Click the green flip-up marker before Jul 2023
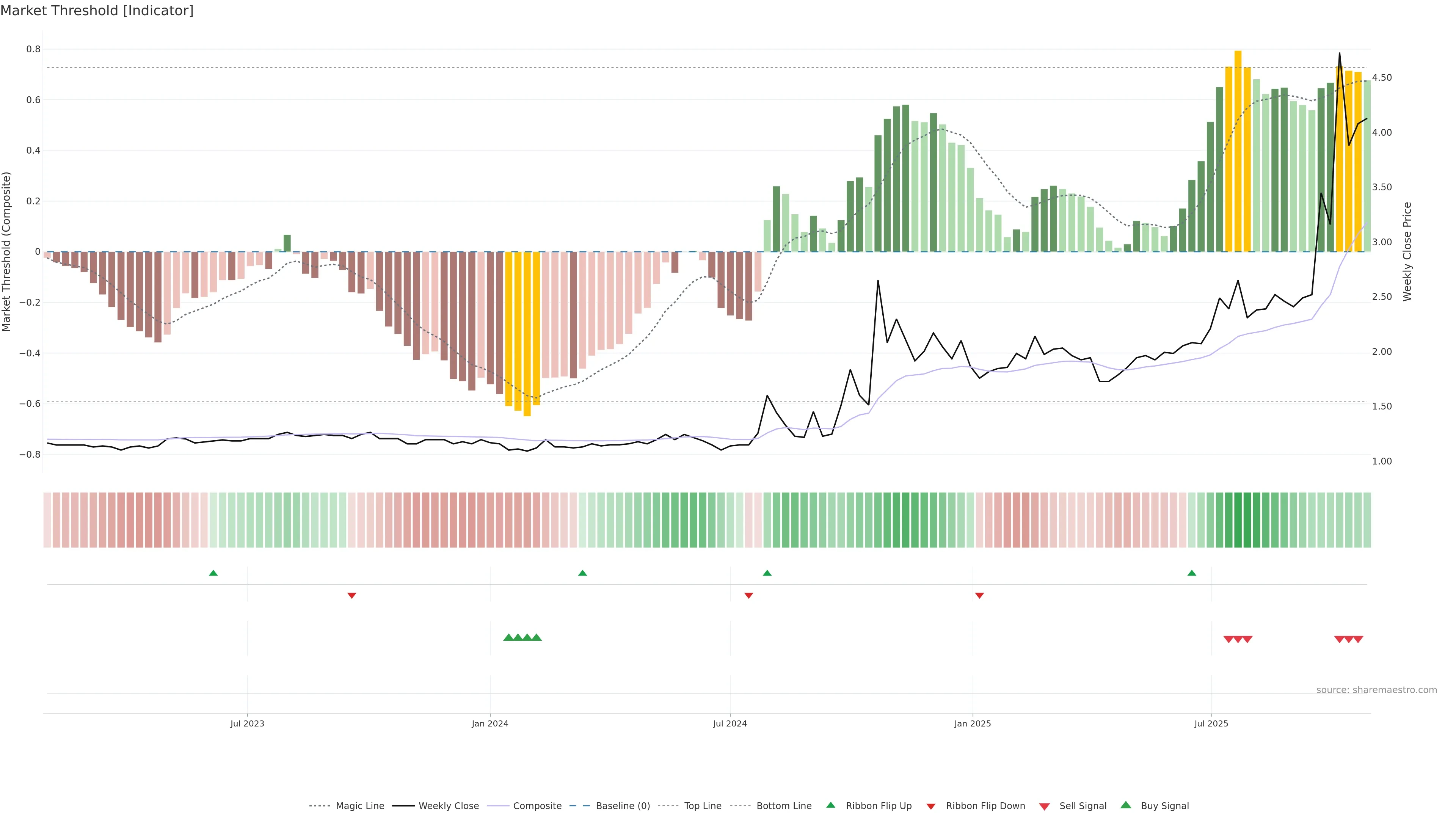 [x=213, y=573]
